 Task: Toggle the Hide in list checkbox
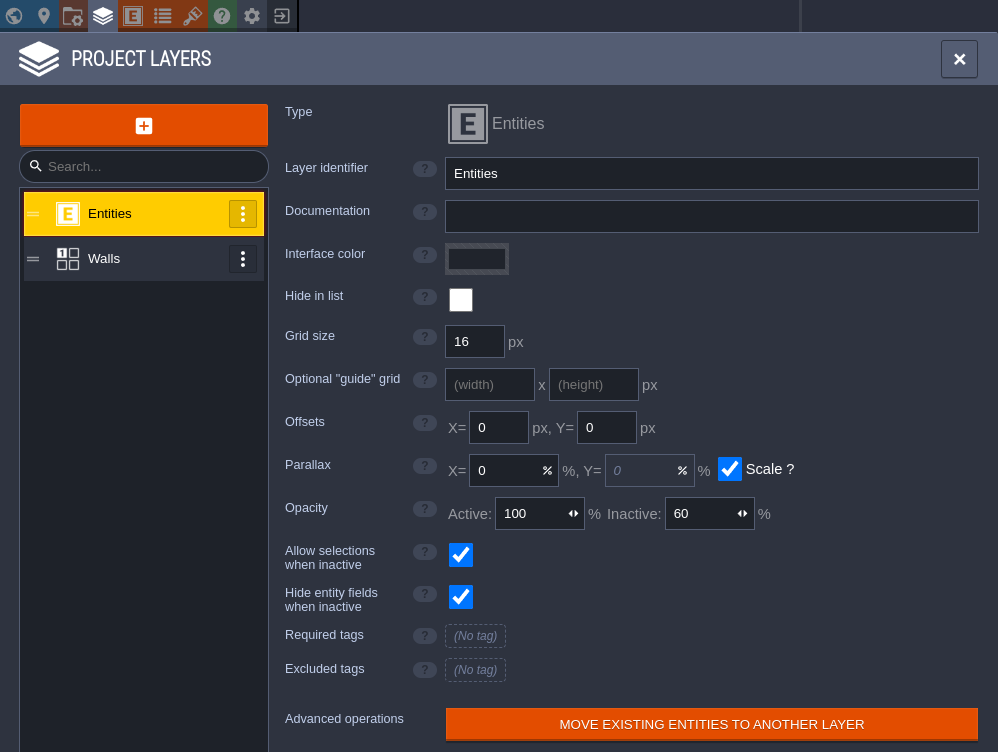461,300
